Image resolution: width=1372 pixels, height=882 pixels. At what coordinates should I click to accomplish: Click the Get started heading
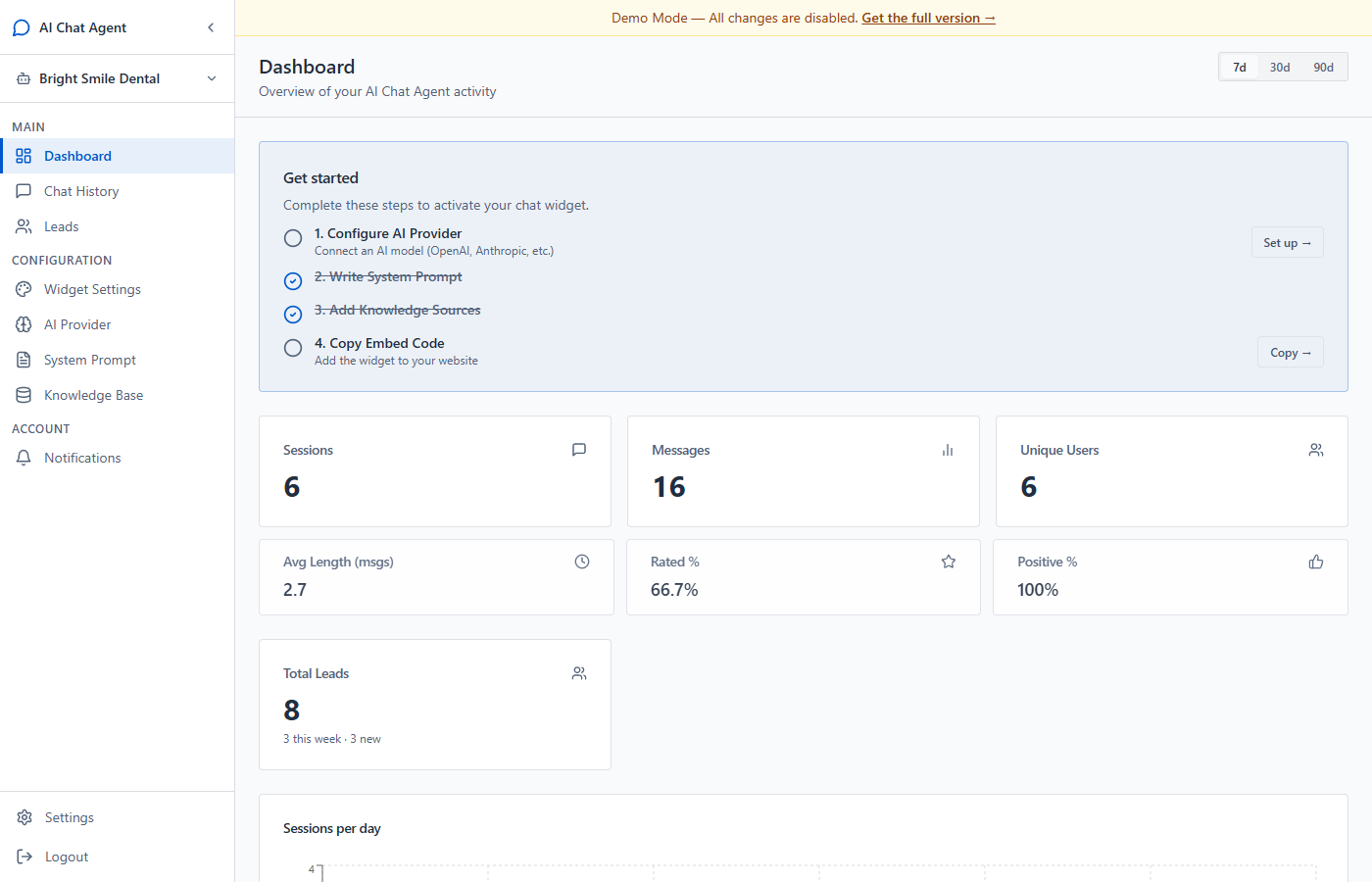(320, 177)
